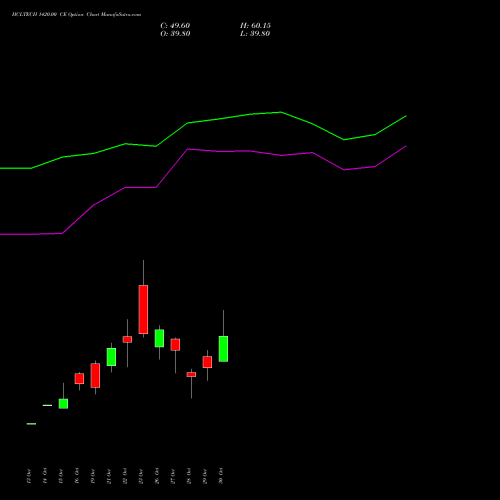Click the flat green dash for 13 Oct
This screenshot has height=500, width=500.
pyautogui.click(x=31, y=424)
